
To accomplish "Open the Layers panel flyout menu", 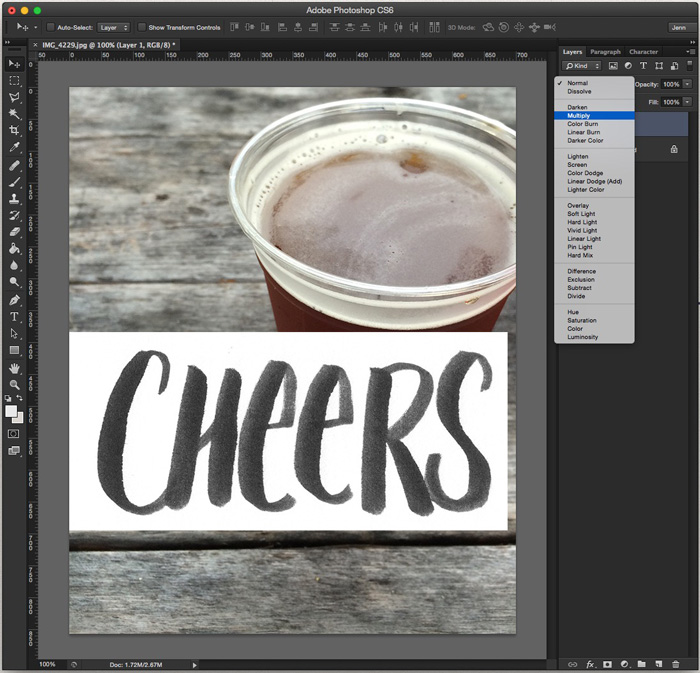I will pos(691,52).
